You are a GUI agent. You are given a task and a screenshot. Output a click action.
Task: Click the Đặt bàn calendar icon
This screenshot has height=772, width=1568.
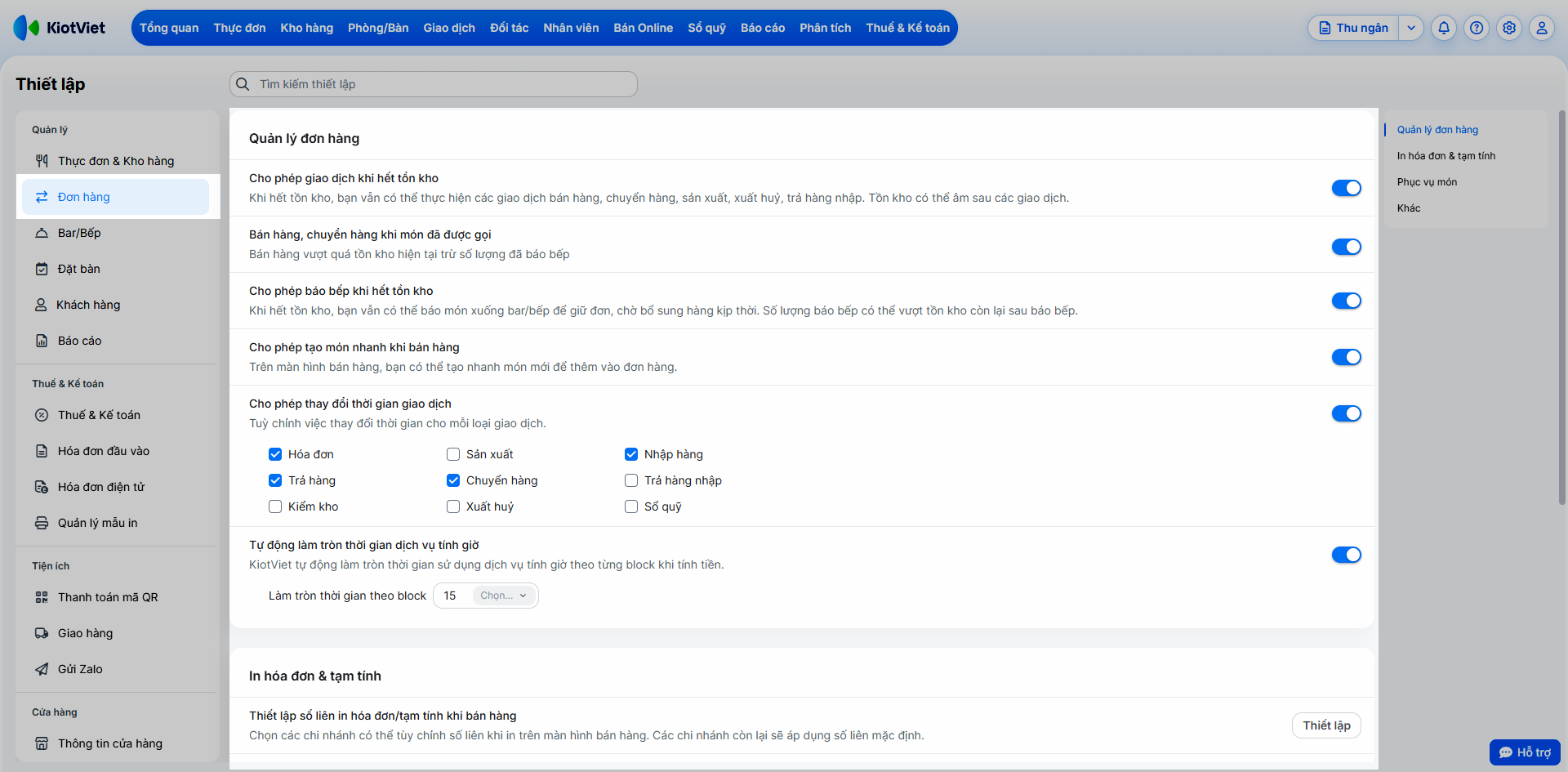(42, 269)
